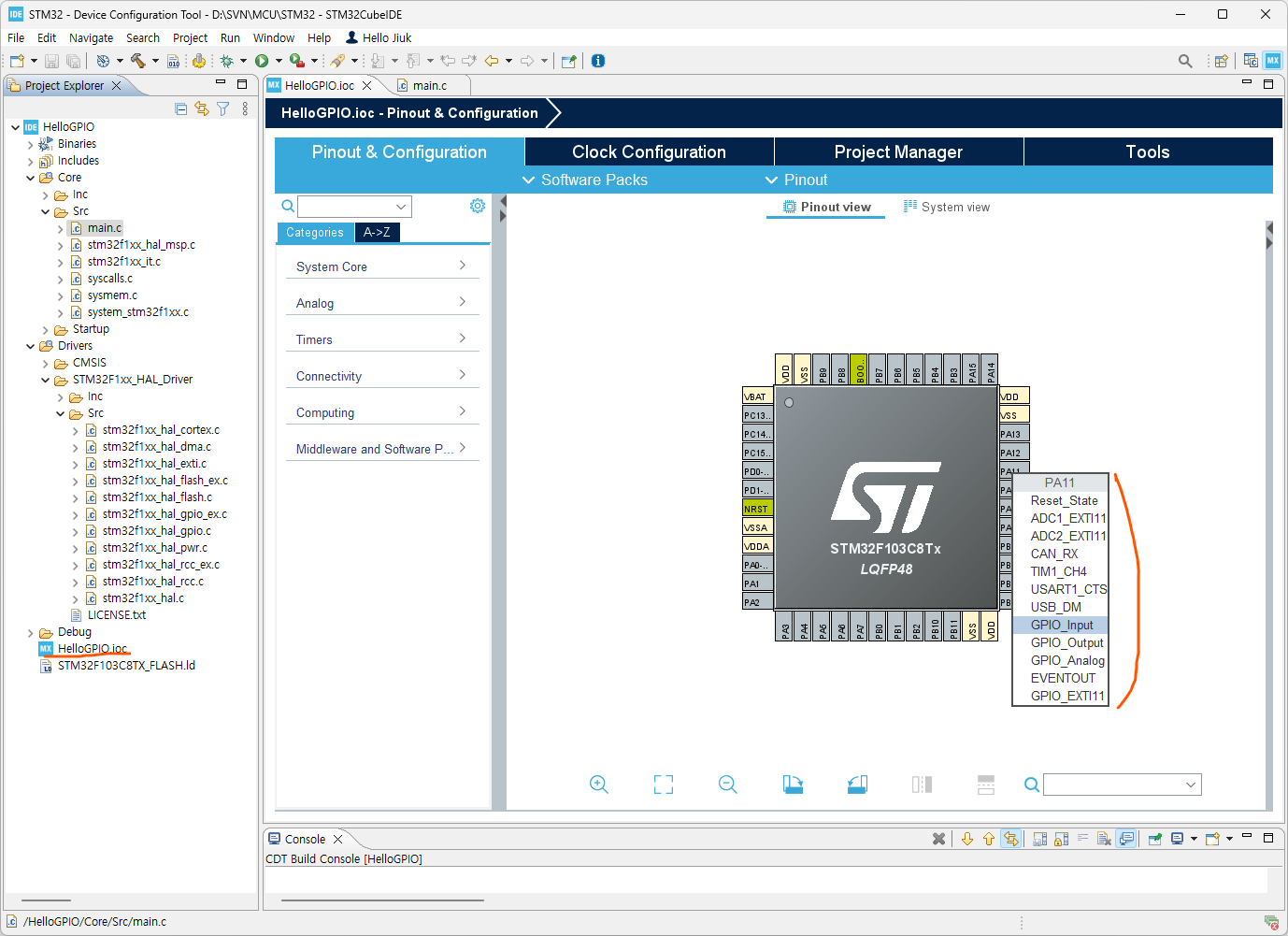Screen dimensions: 1288x936
Task: Open the Window menu
Action: 273,37
